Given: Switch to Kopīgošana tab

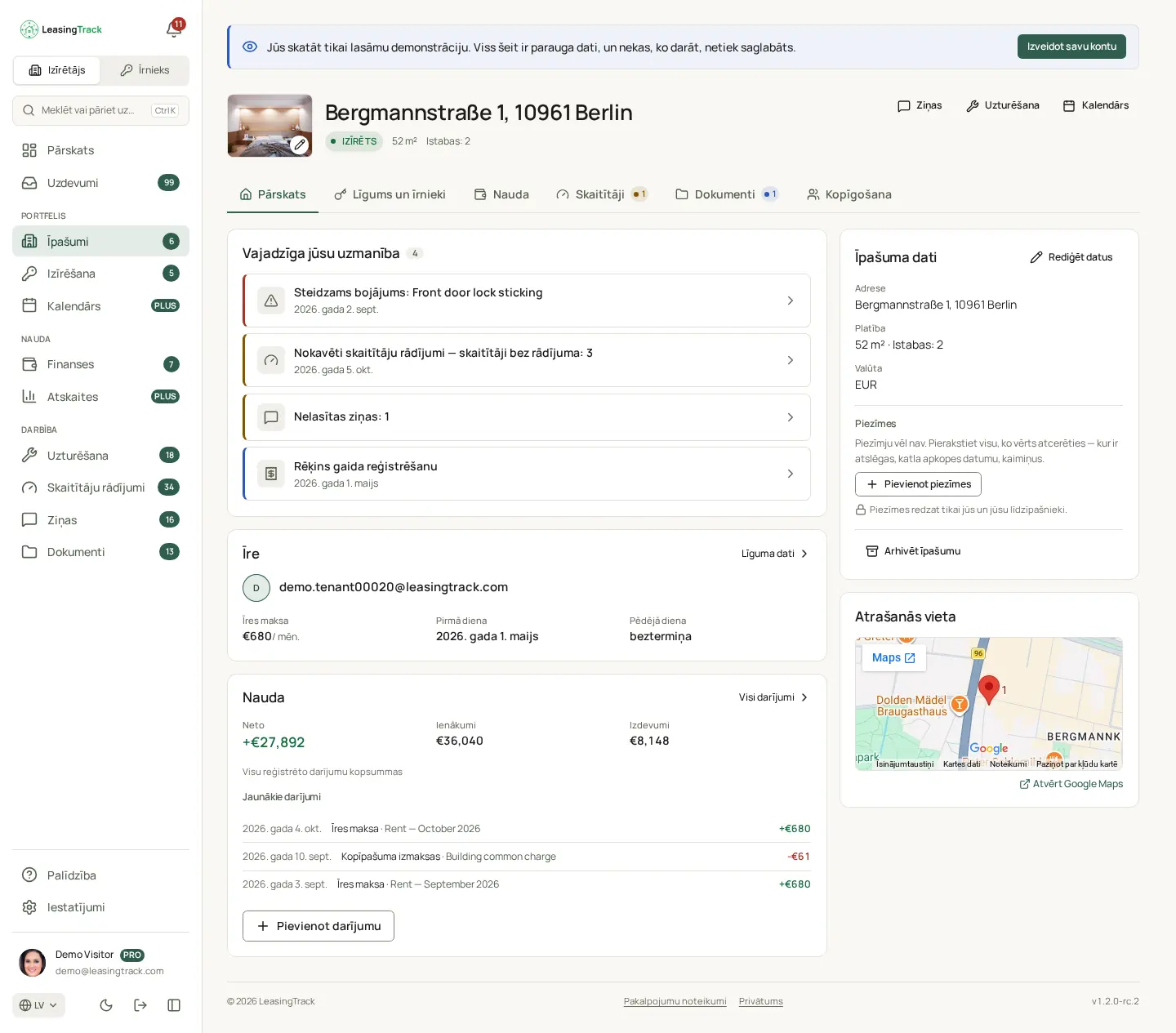Looking at the screenshot, I should click(849, 194).
